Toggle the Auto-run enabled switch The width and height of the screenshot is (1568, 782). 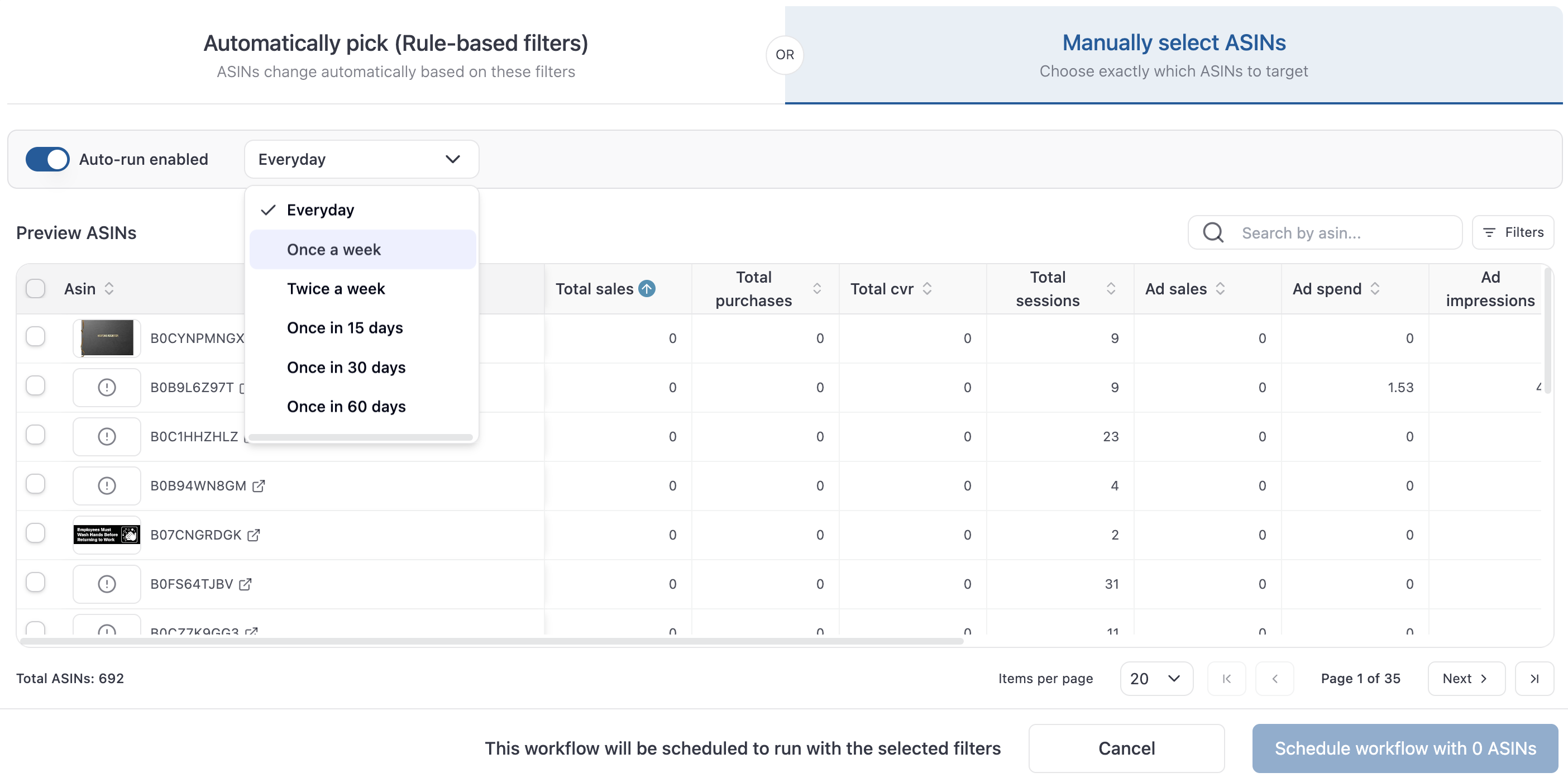point(47,159)
